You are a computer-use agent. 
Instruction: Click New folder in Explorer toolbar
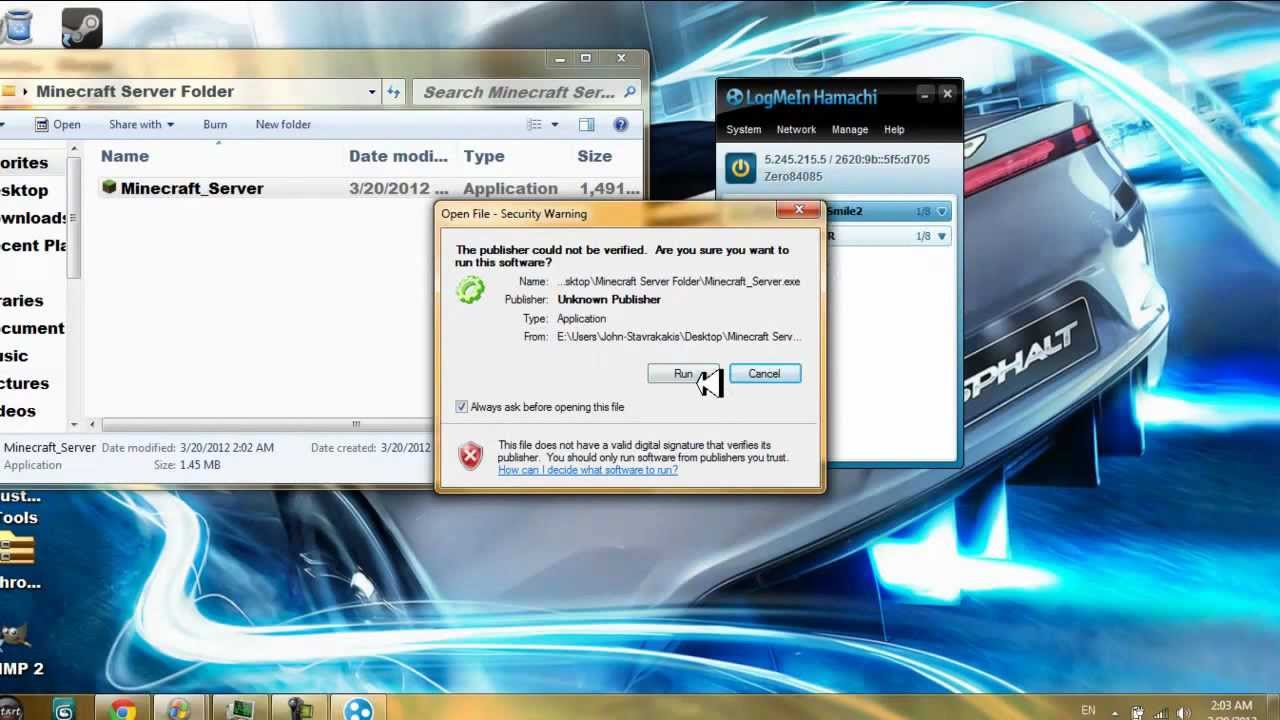coord(283,124)
